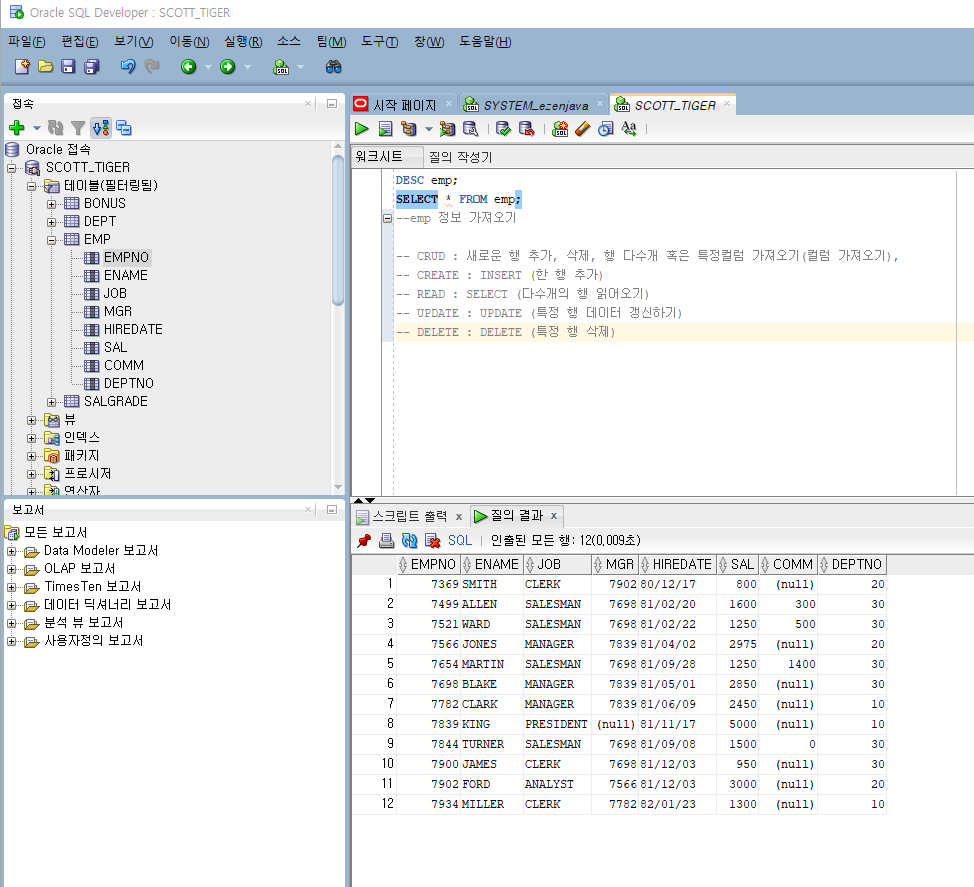Toggle schema browser icon in connections toolbar
Image resolution: width=974 pixels, height=887 pixels.
101,128
